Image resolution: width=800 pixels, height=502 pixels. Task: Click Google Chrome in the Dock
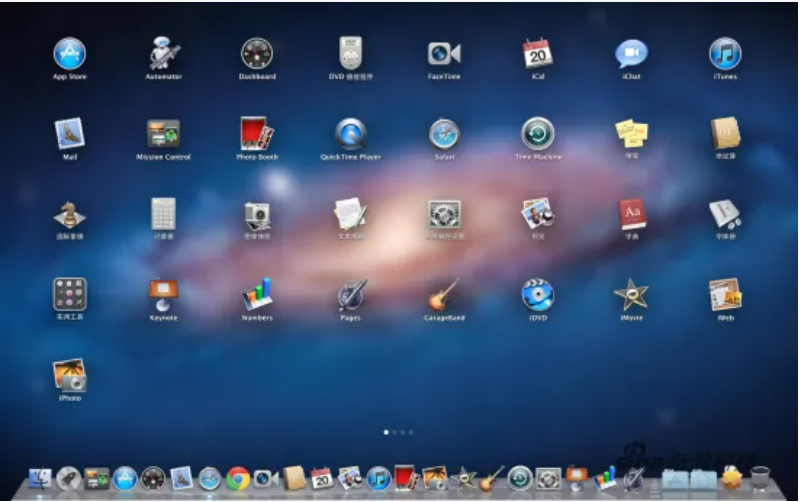(238, 478)
